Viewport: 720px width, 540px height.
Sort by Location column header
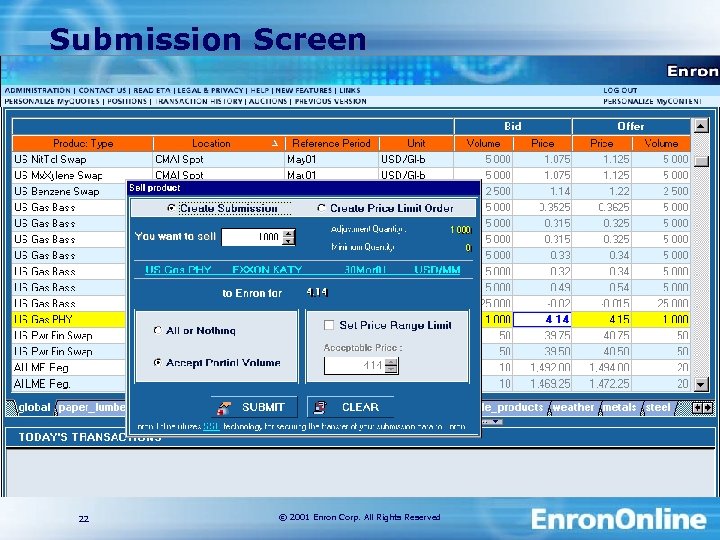click(219, 143)
